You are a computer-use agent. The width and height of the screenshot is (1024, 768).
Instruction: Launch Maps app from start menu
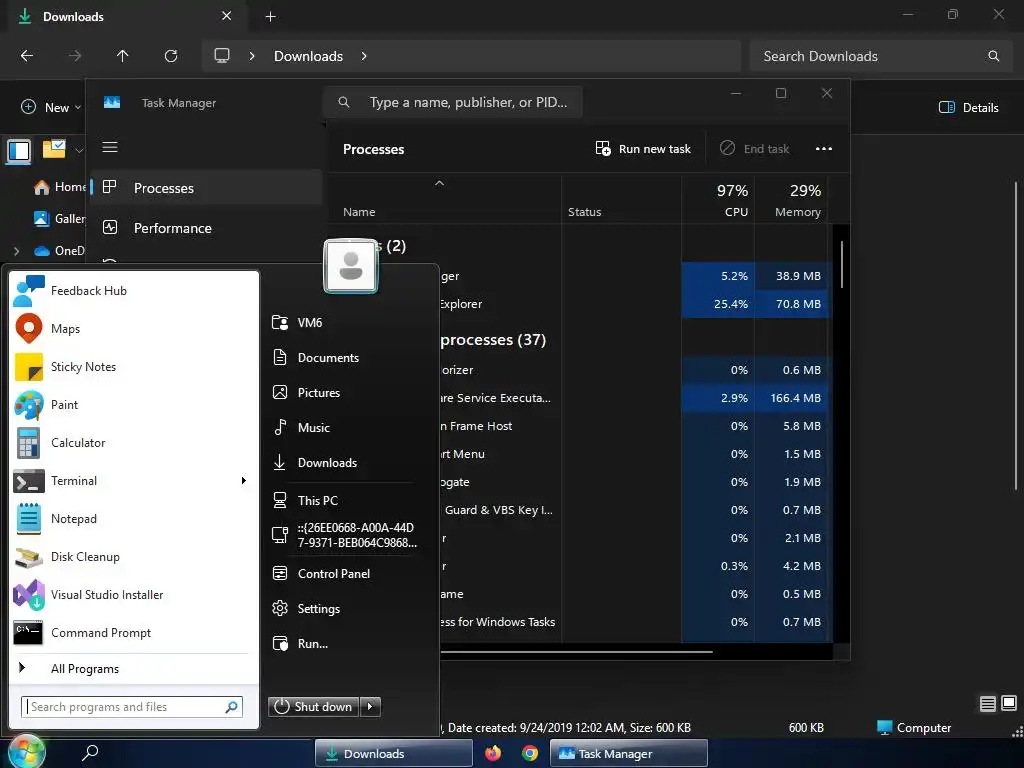(134, 328)
